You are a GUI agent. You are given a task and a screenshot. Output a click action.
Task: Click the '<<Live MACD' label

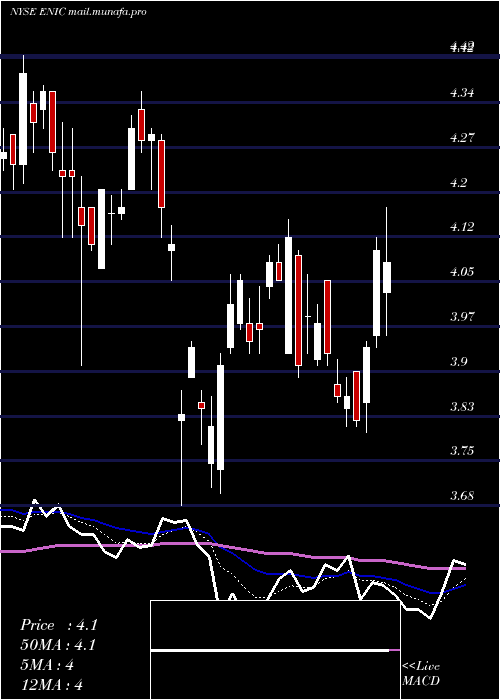pos(421,673)
